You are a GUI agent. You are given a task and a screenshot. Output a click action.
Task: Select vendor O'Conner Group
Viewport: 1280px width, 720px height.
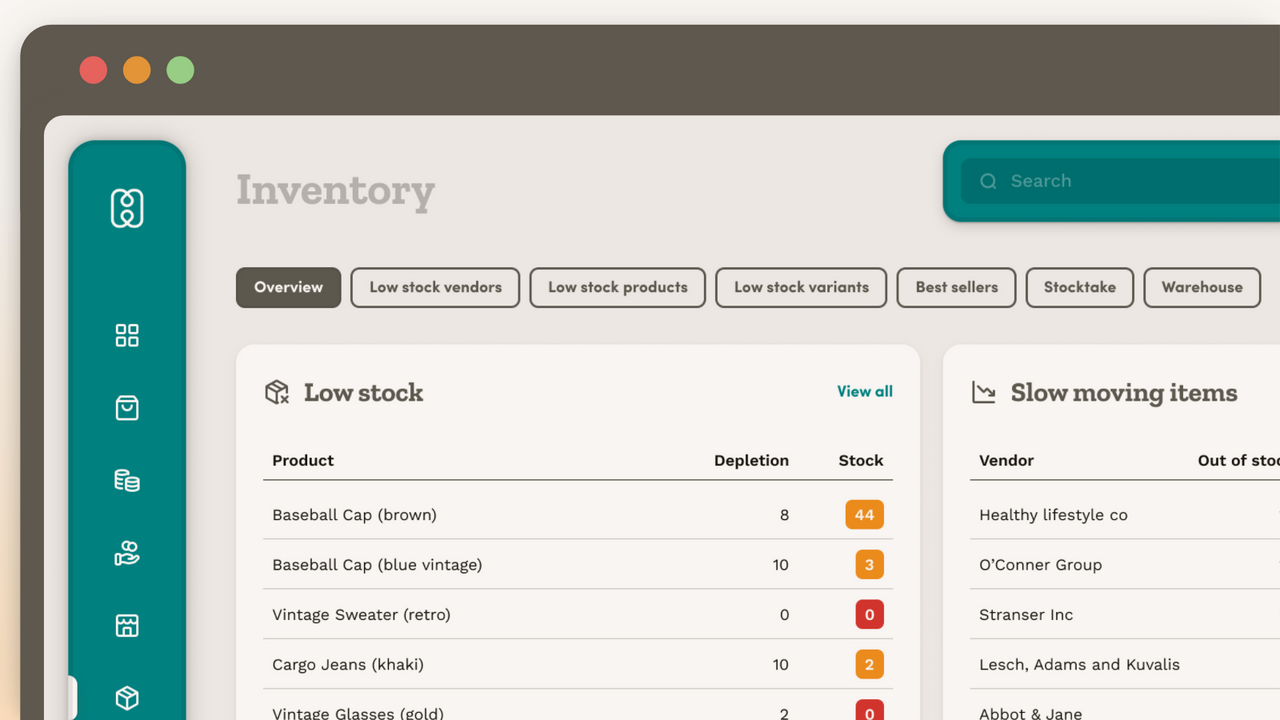pyautogui.click(x=1040, y=565)
